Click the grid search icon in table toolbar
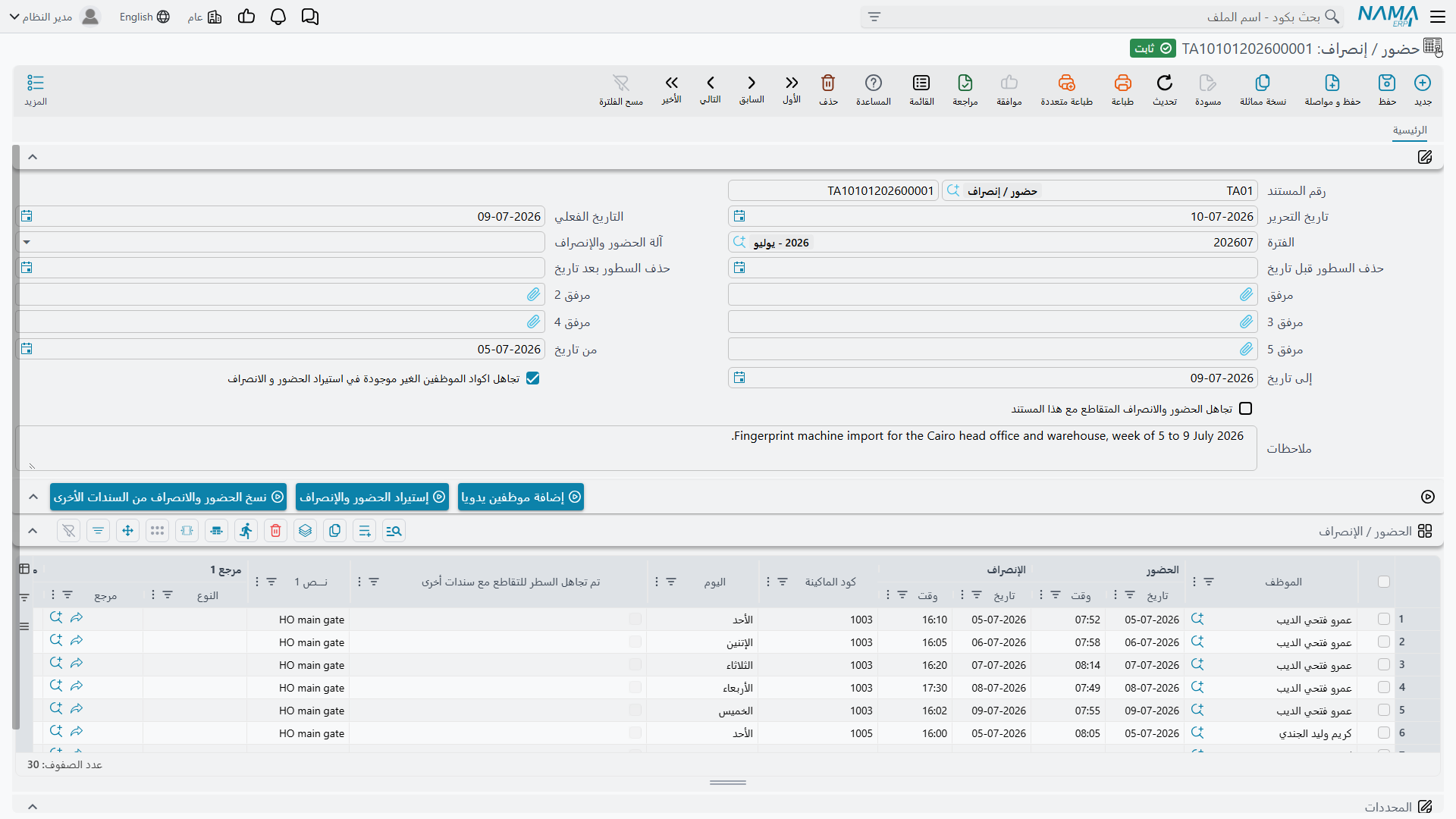The height and width of the screenshot is (819, 1456). (394, 531)
